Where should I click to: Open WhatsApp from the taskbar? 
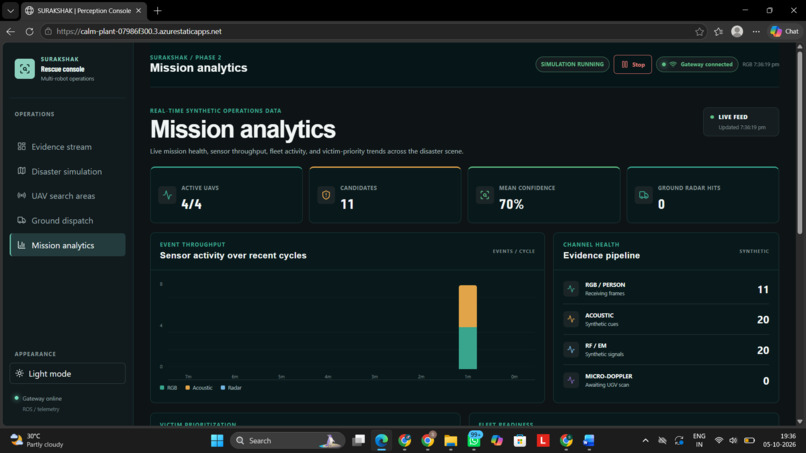(x=474, y=441)
